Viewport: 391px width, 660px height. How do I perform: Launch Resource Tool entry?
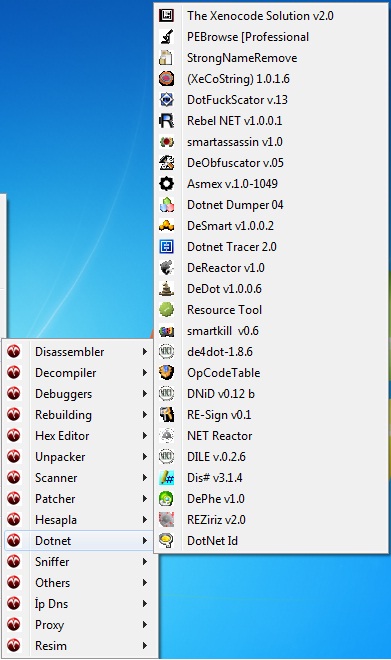point(271,310)
